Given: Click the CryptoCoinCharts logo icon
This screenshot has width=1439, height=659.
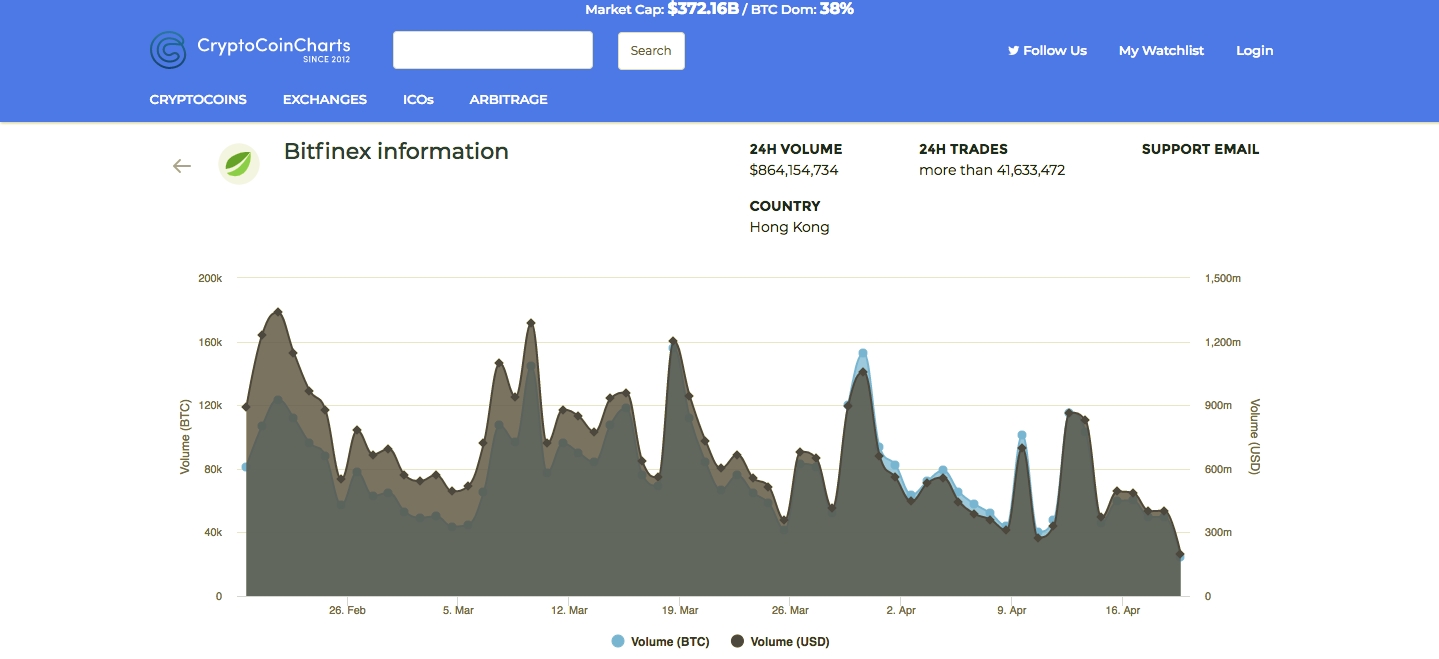Looking at the screenshot, I should [x=168, y=50].
